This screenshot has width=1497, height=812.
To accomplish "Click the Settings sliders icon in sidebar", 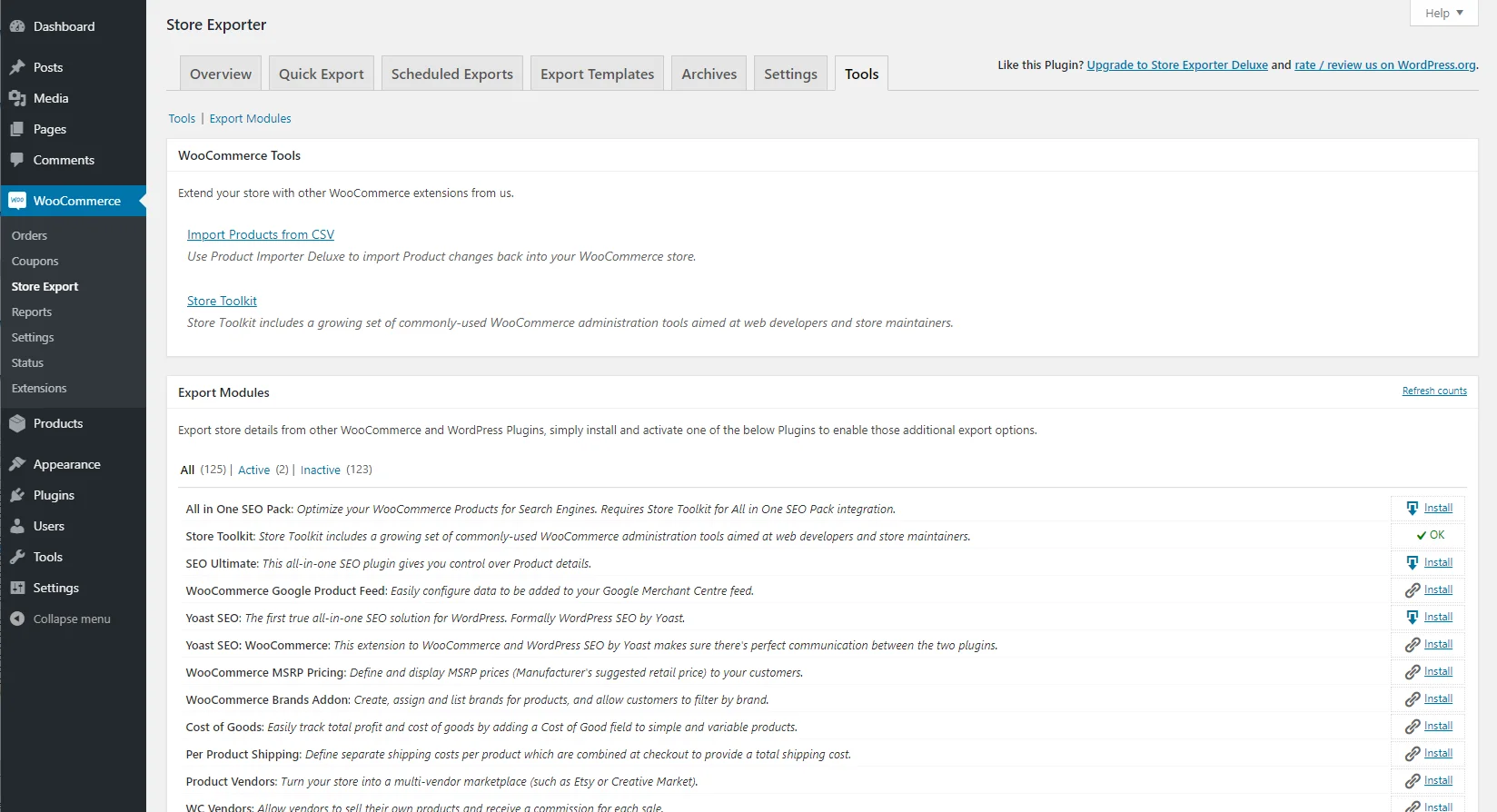I will (17, 588).
